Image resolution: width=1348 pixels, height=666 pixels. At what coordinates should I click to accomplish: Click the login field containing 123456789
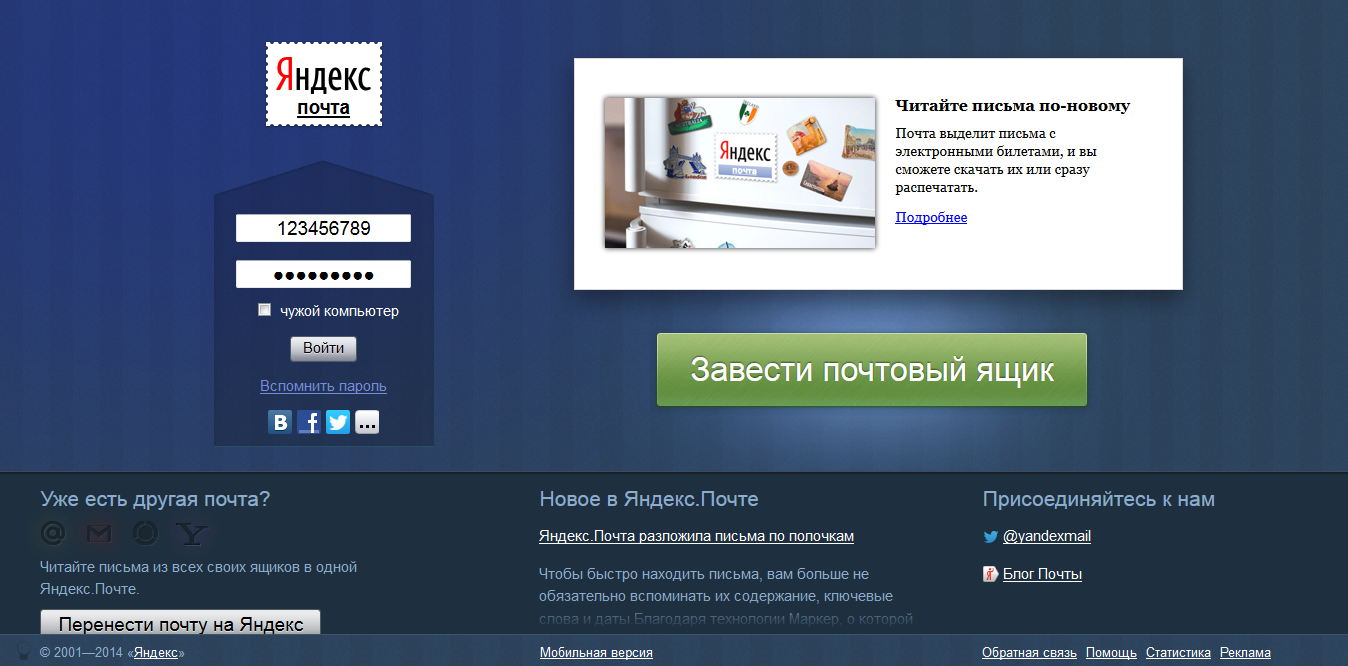pos(323,228)
